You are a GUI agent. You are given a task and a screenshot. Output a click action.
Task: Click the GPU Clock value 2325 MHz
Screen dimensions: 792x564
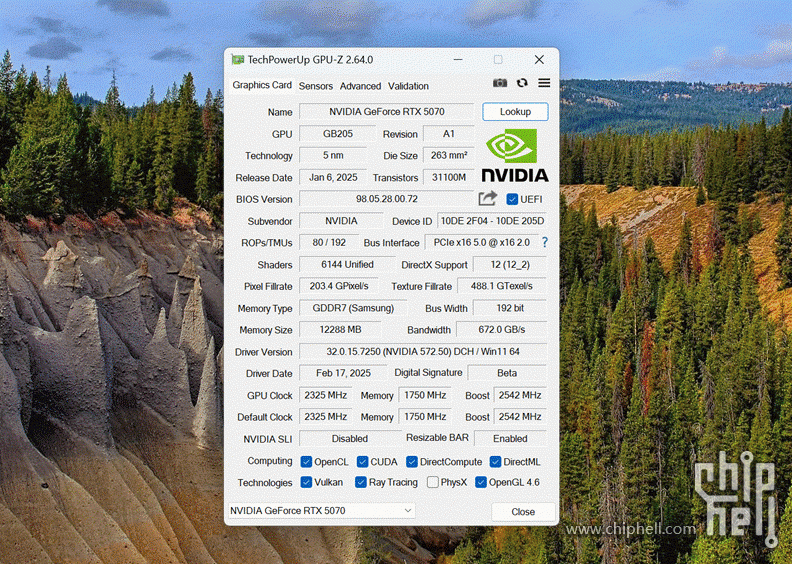coord(325,395)
